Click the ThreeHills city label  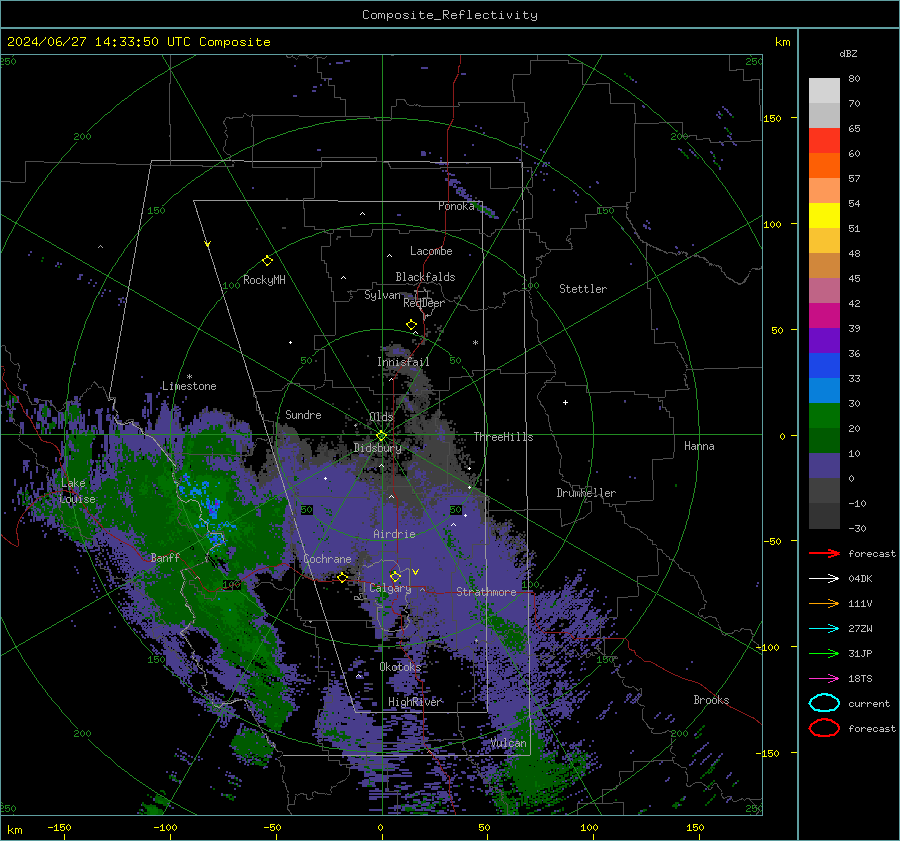(503, 437)
